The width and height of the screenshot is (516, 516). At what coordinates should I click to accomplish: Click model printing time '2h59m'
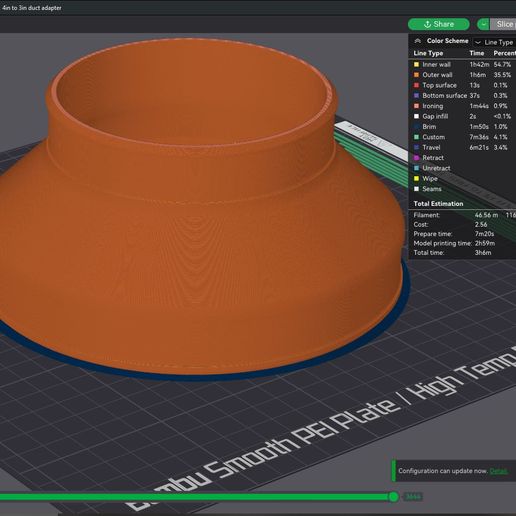click(485, 243)
